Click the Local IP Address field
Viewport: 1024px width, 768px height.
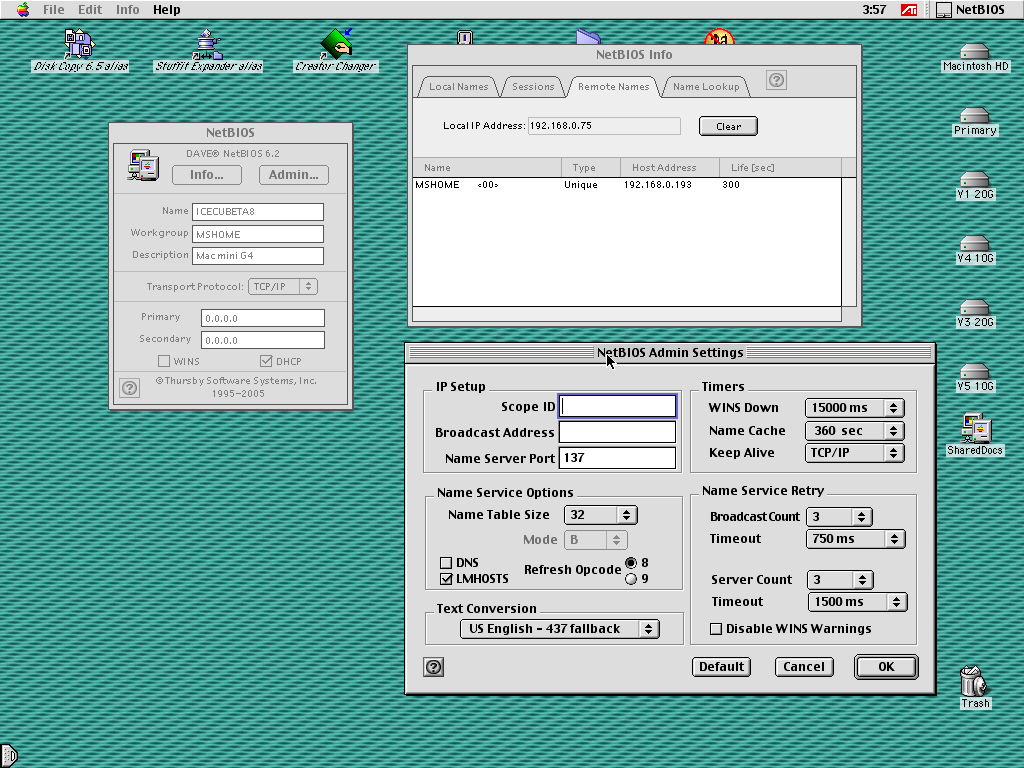pos(604,125)
